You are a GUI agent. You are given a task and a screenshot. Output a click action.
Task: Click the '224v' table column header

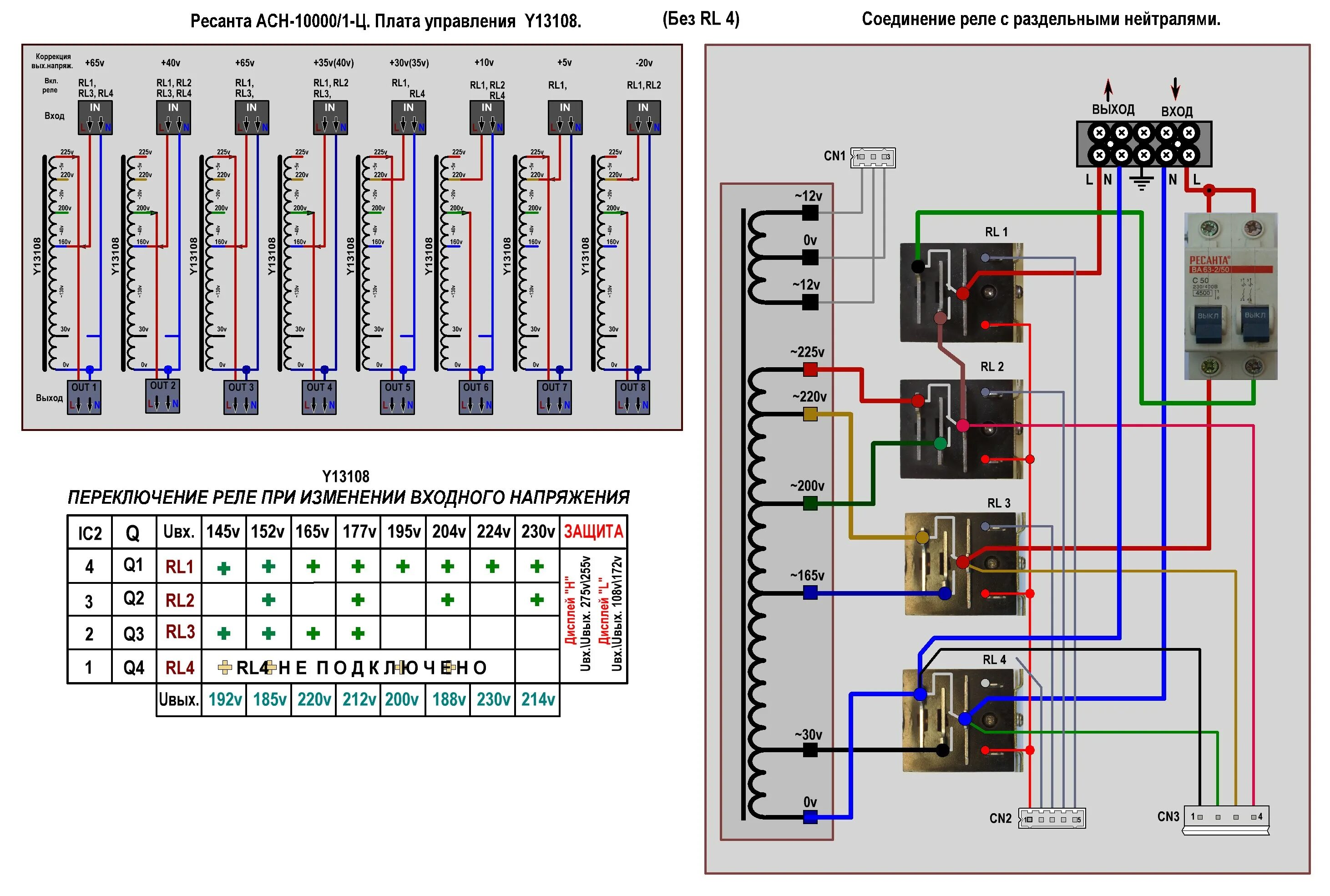pyautogui.click(x=493, y=532)
